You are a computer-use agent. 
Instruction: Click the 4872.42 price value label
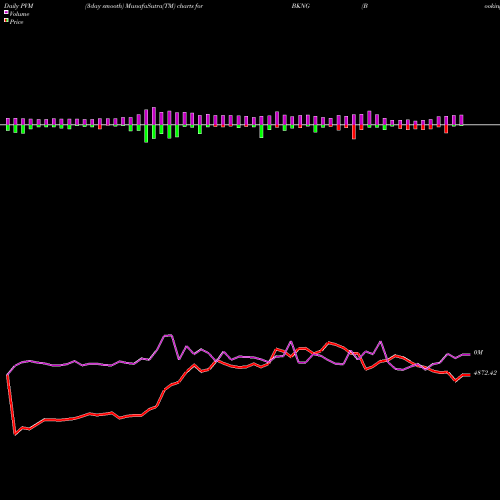pyautogui.click(x=485, y=373)
